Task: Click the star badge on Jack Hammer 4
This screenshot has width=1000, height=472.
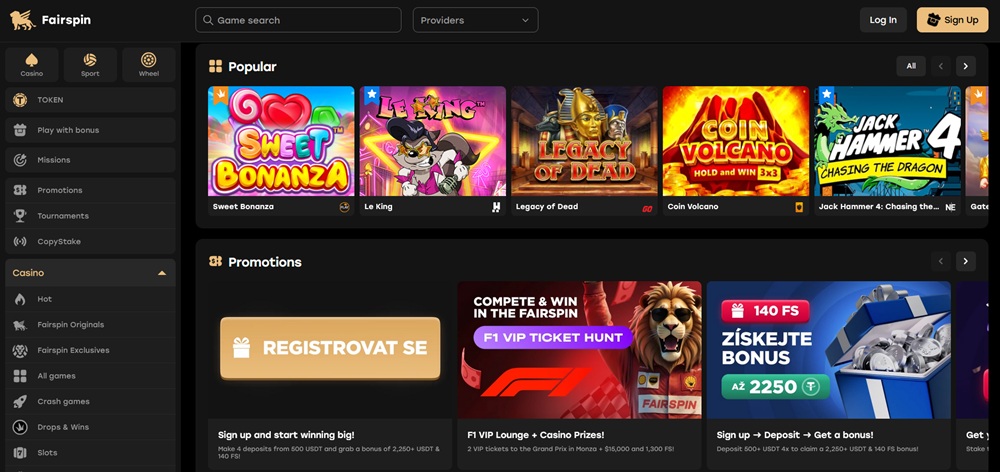Action: tap(827, 96)
